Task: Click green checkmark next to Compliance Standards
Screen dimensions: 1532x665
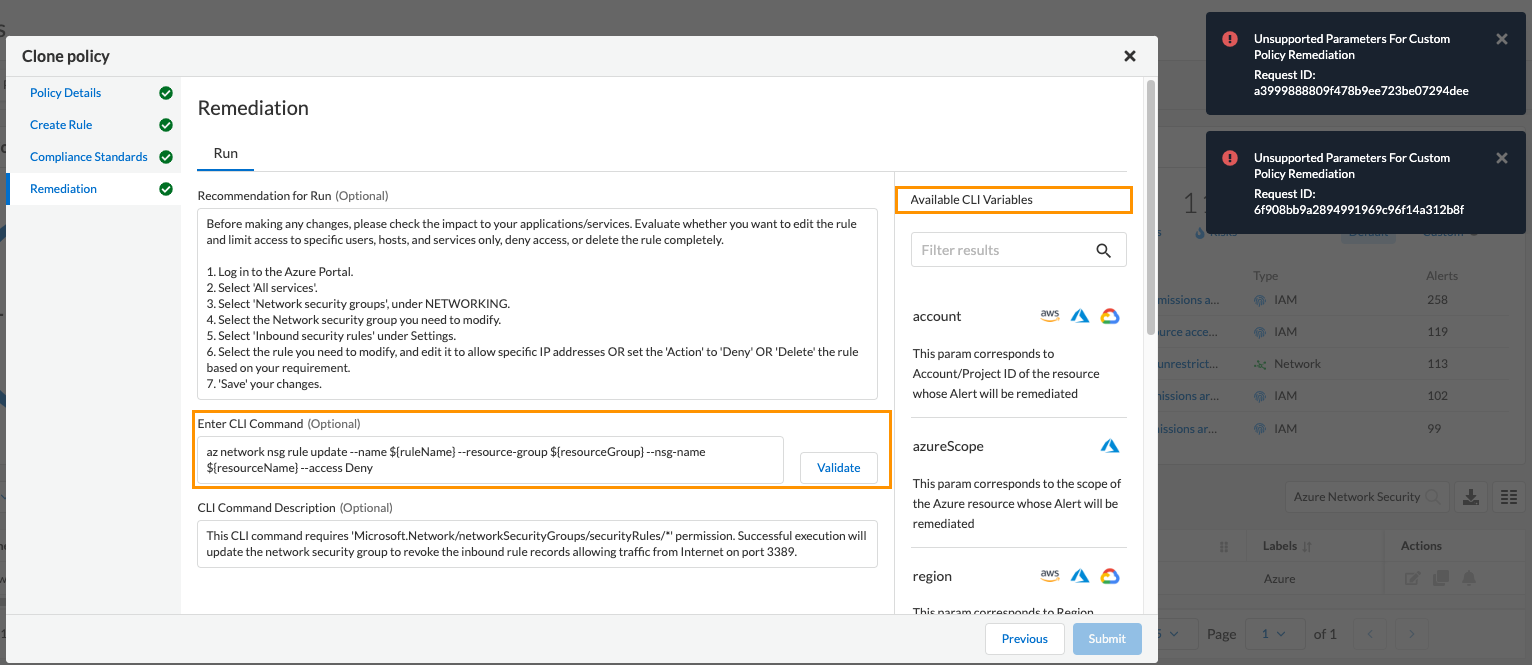Action: 166,157
